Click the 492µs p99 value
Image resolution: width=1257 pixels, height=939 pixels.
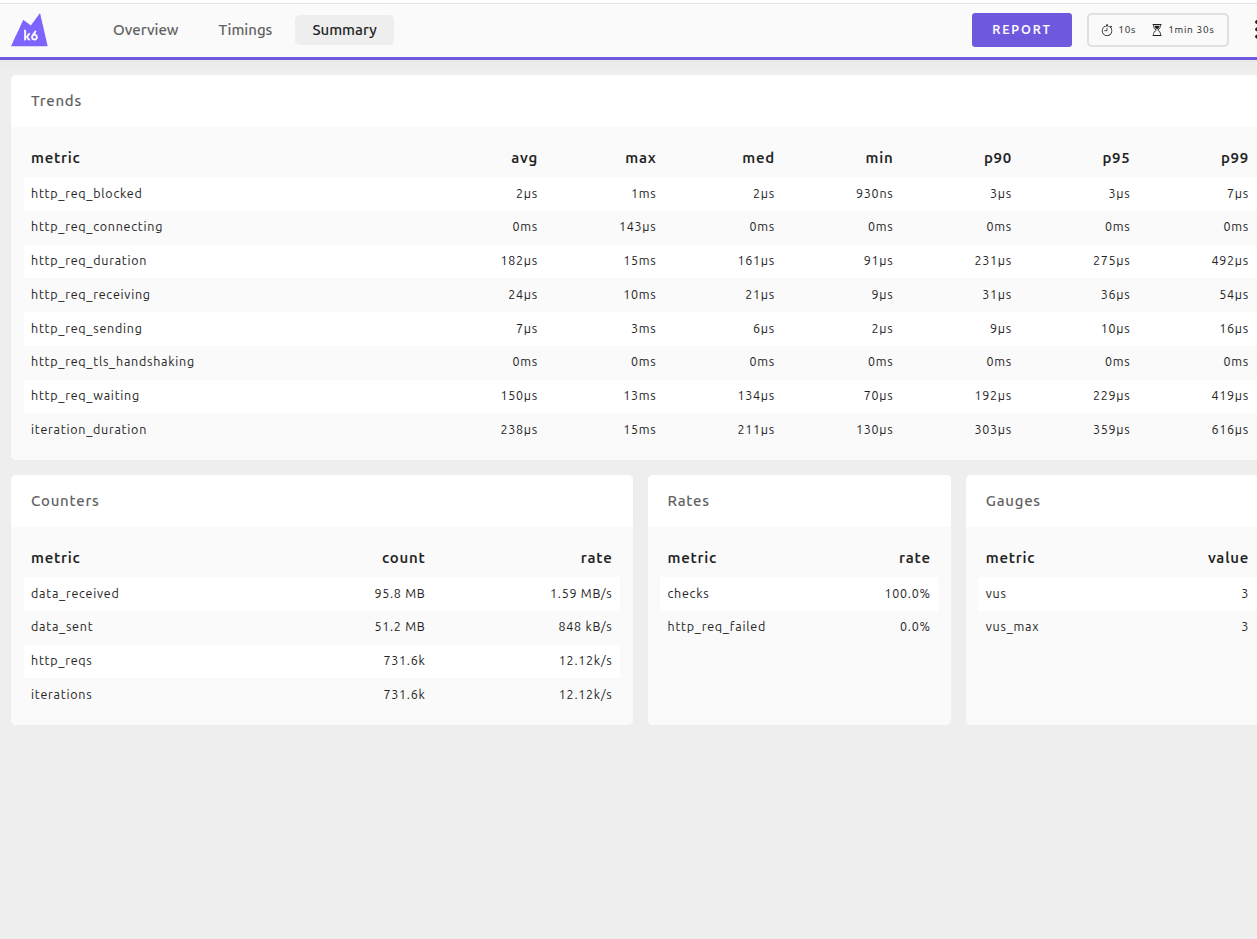[x=1230, y=261]
